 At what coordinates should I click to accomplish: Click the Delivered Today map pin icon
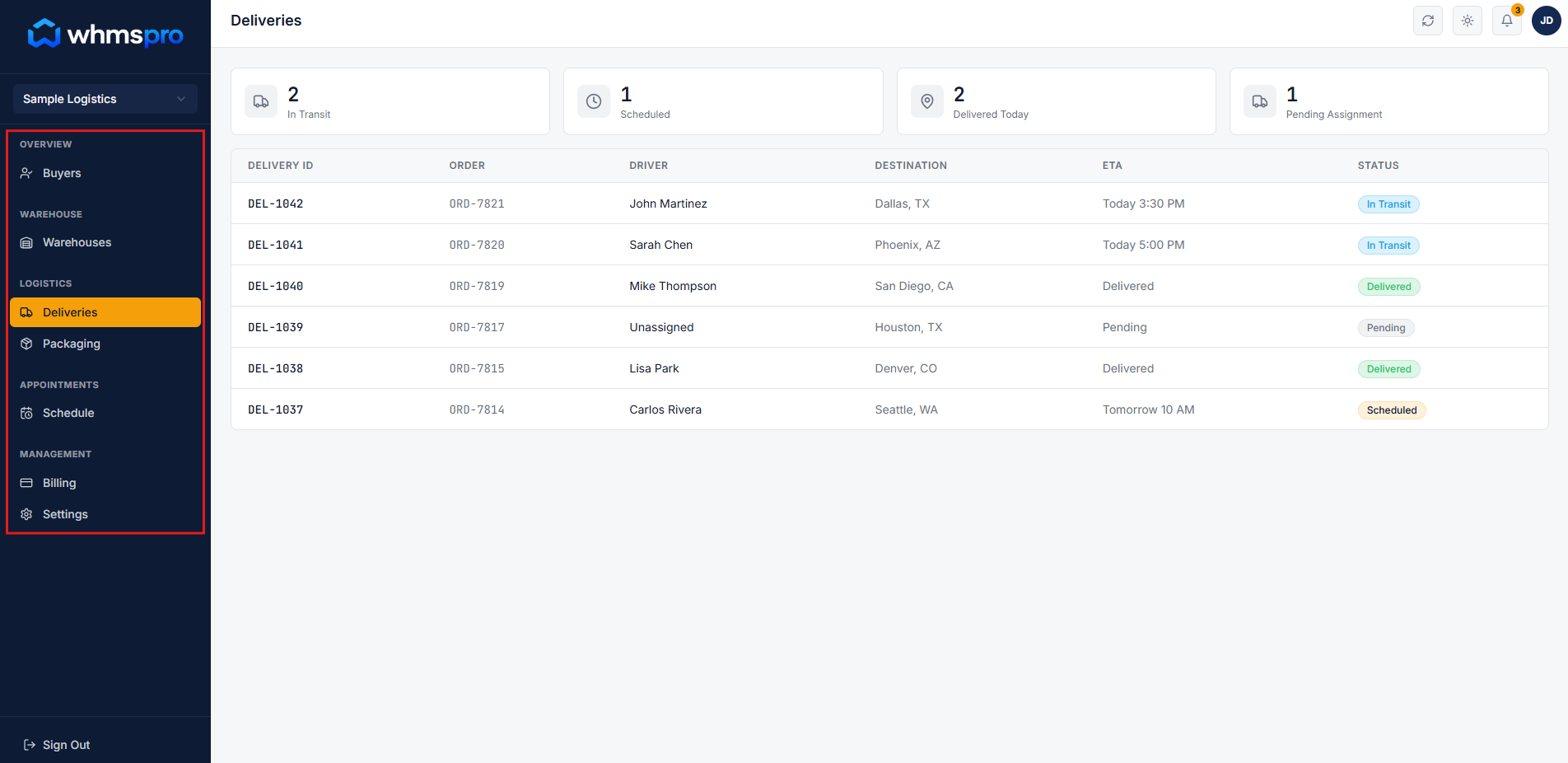click(927, 101)
